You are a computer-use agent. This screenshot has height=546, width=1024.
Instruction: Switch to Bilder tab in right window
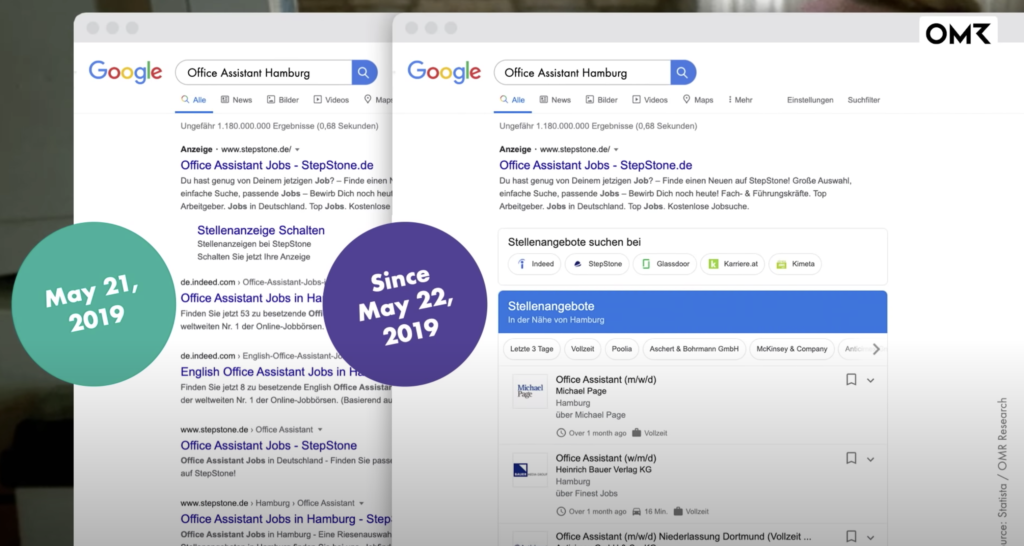coord(601,100)
